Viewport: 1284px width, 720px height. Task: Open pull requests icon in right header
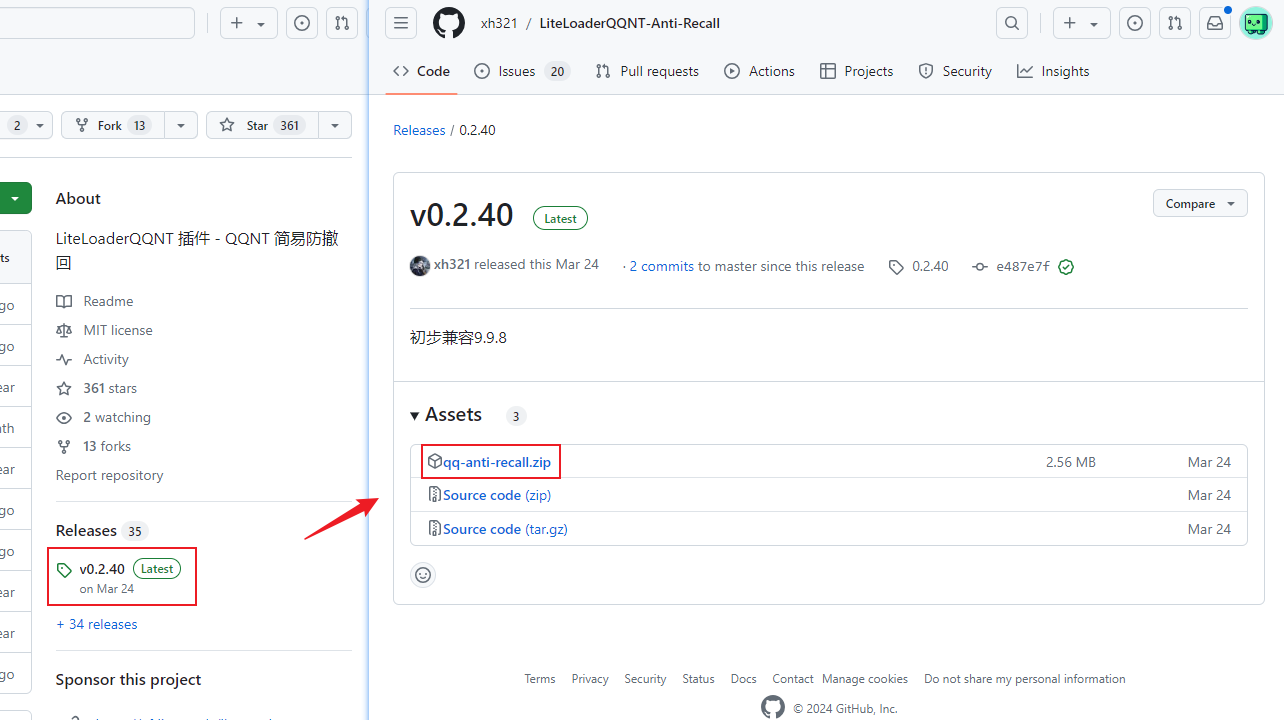1176,23
